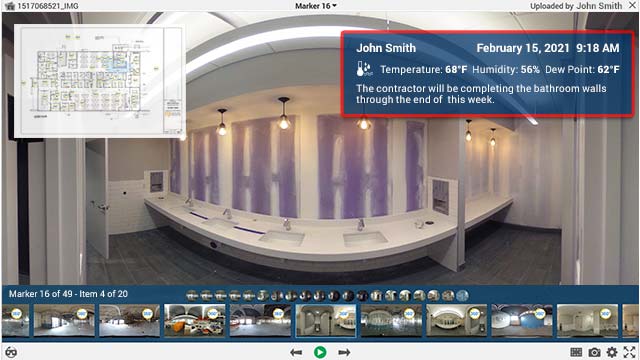Open the second filmstrip thumbnail
640x360 pixels.
point(64,320)
